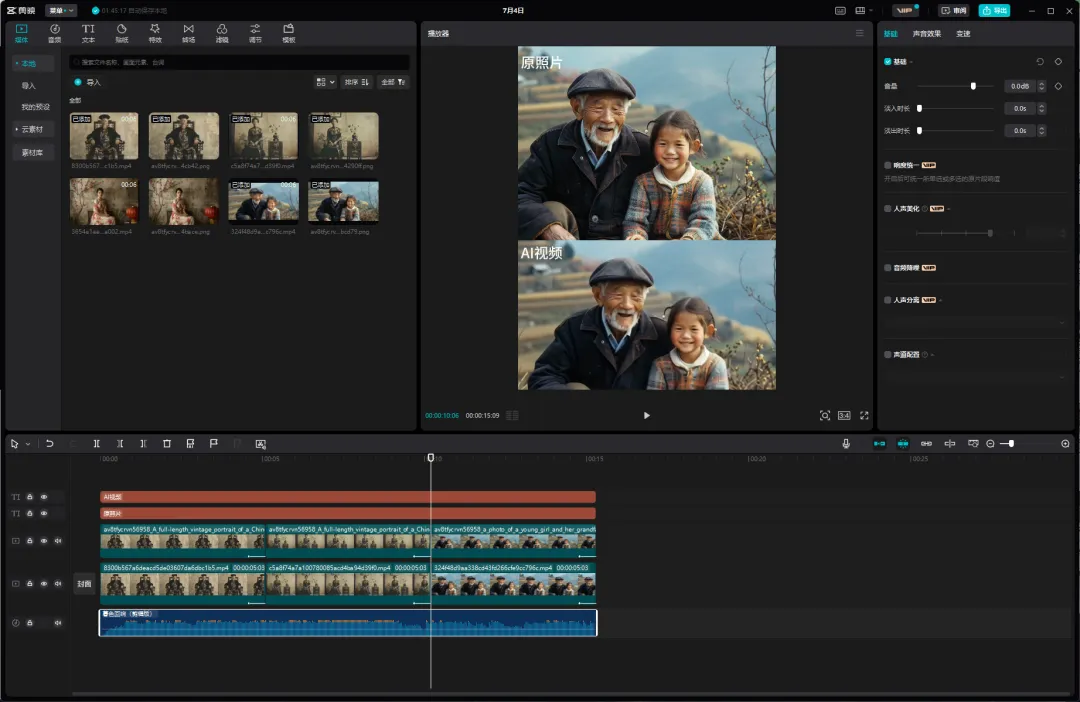This screenshot has height=702, width=1080.
Task: Open the 菜单 dropdown in title bar
Action: (61, 10)
